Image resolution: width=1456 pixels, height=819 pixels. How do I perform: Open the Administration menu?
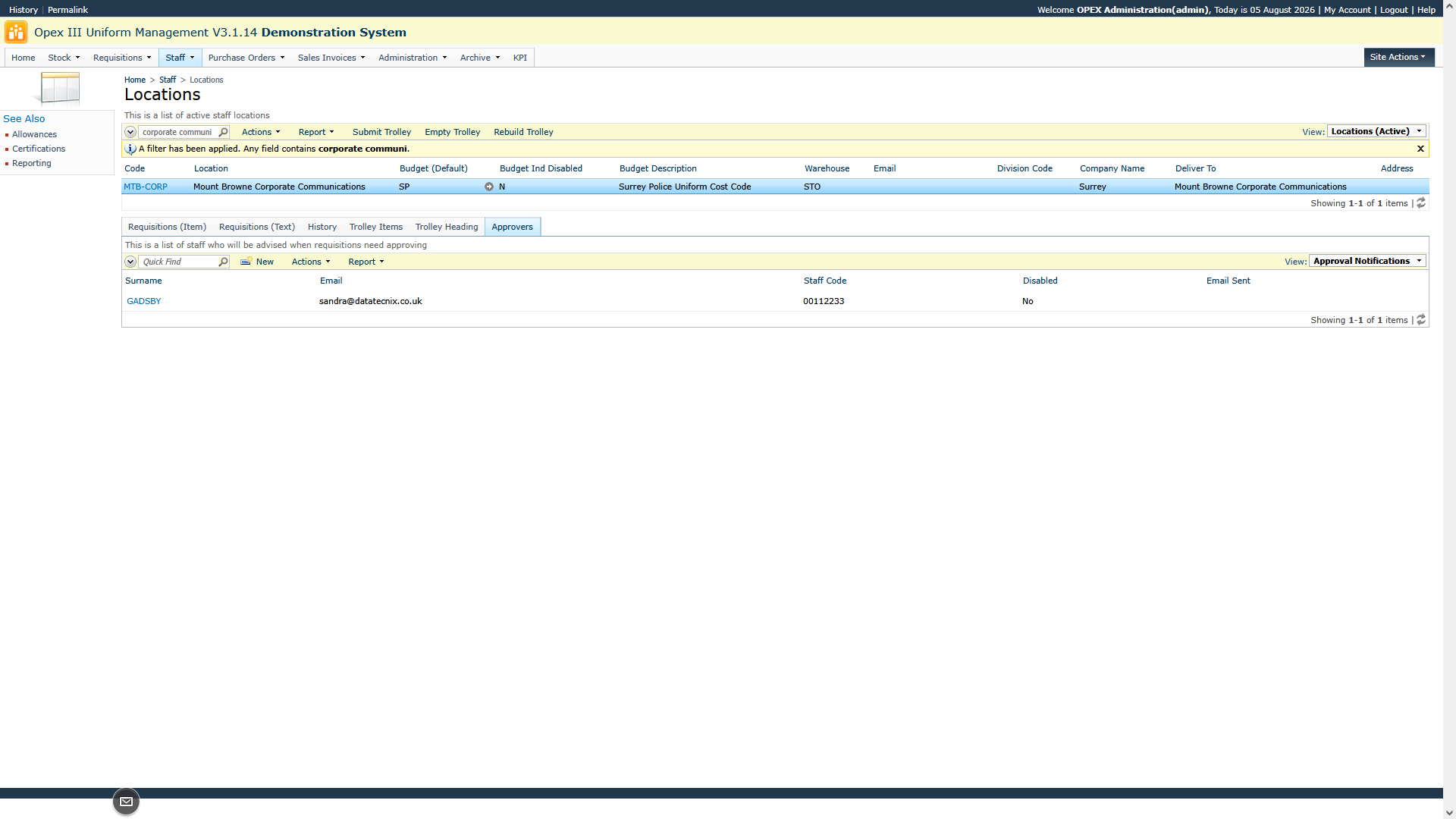click(x=413, y=58)
